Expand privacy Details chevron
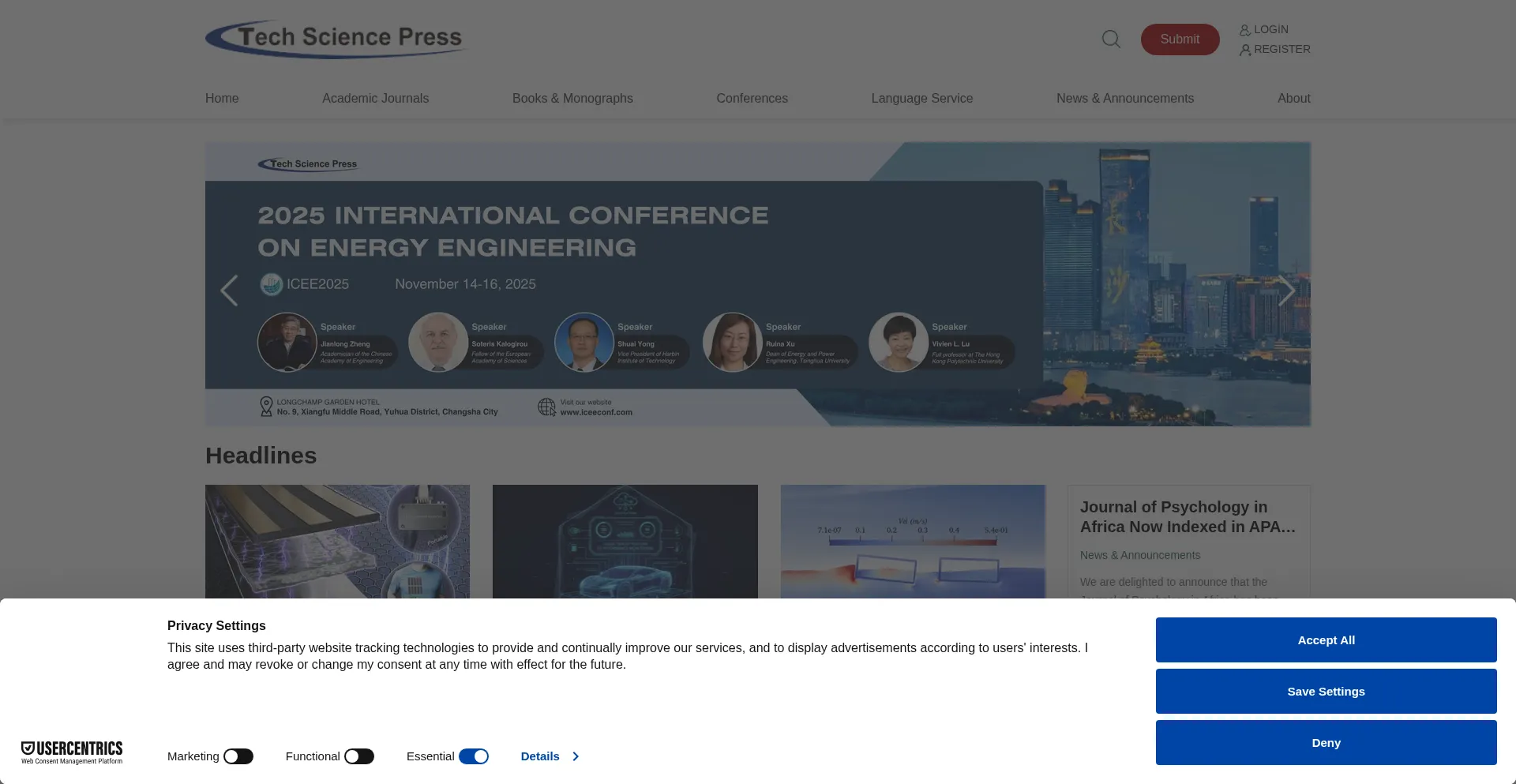The height and width of the screenshot is (784, 1516). point(576,756)
